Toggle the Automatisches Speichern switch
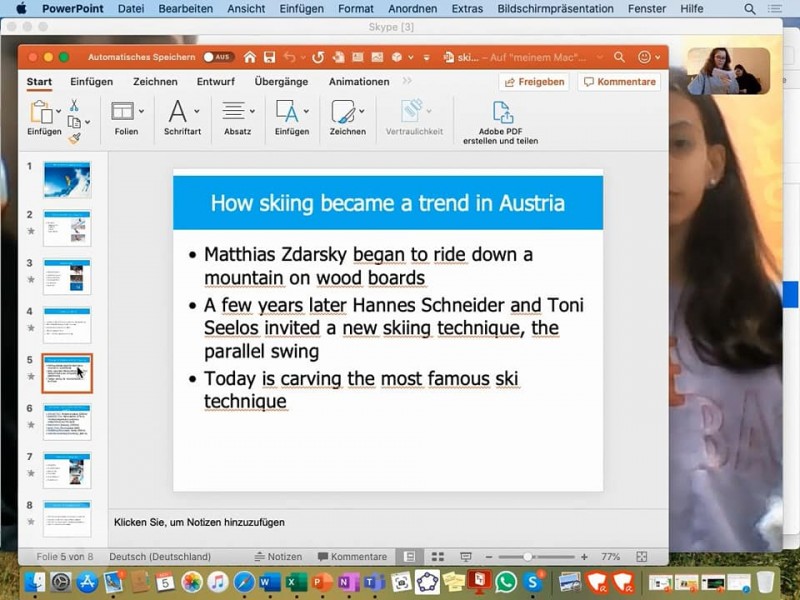The width and height of the screenshot is (800, 600). click(x=218, y=57)
